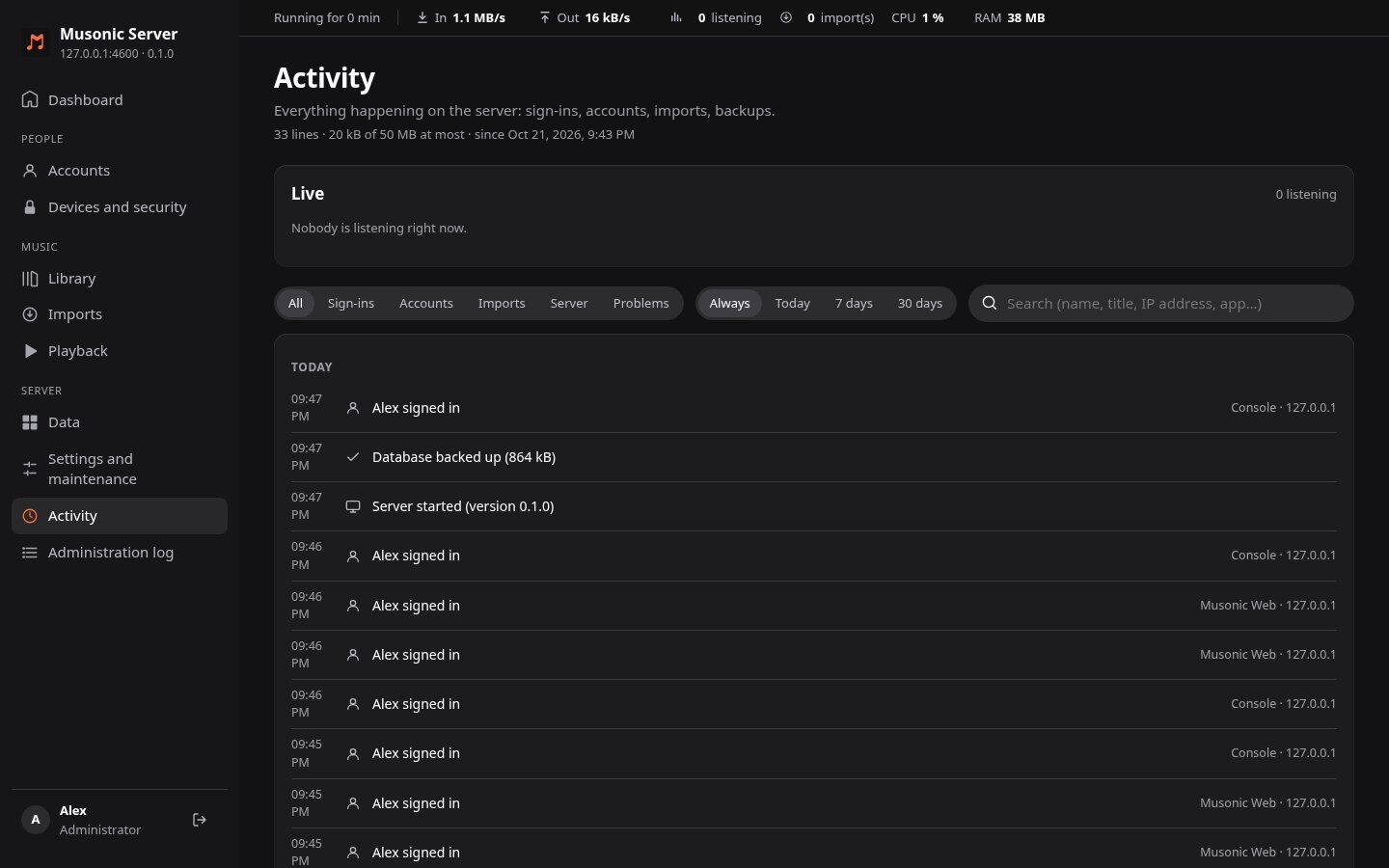The width and height of the screenshot is (1389, 868).
Task: Select the All filter tab
Action: [x=295, y=303]
